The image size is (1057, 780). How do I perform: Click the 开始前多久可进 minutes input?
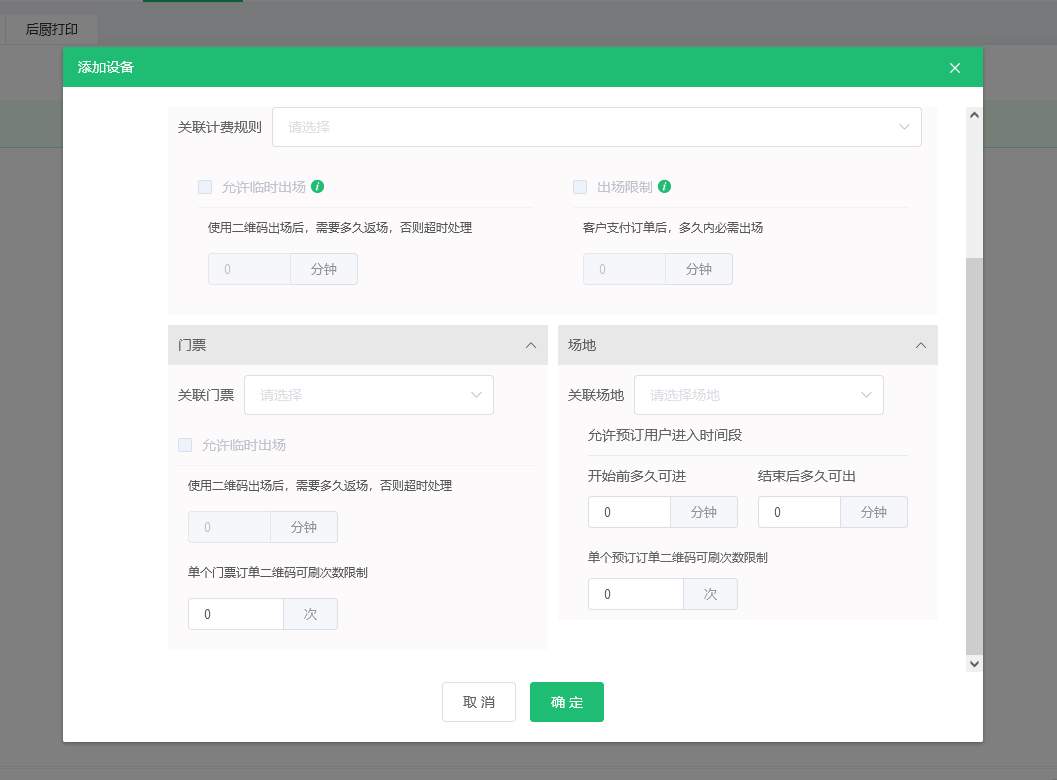tap(629, 512)
